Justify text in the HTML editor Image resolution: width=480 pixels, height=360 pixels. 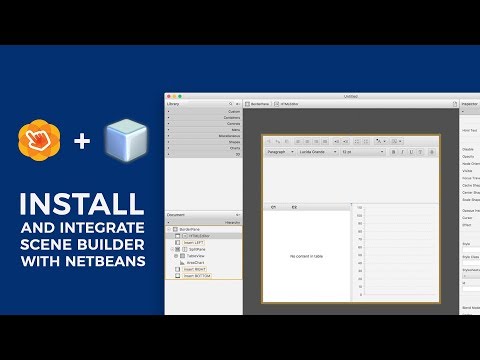[325, 141]
